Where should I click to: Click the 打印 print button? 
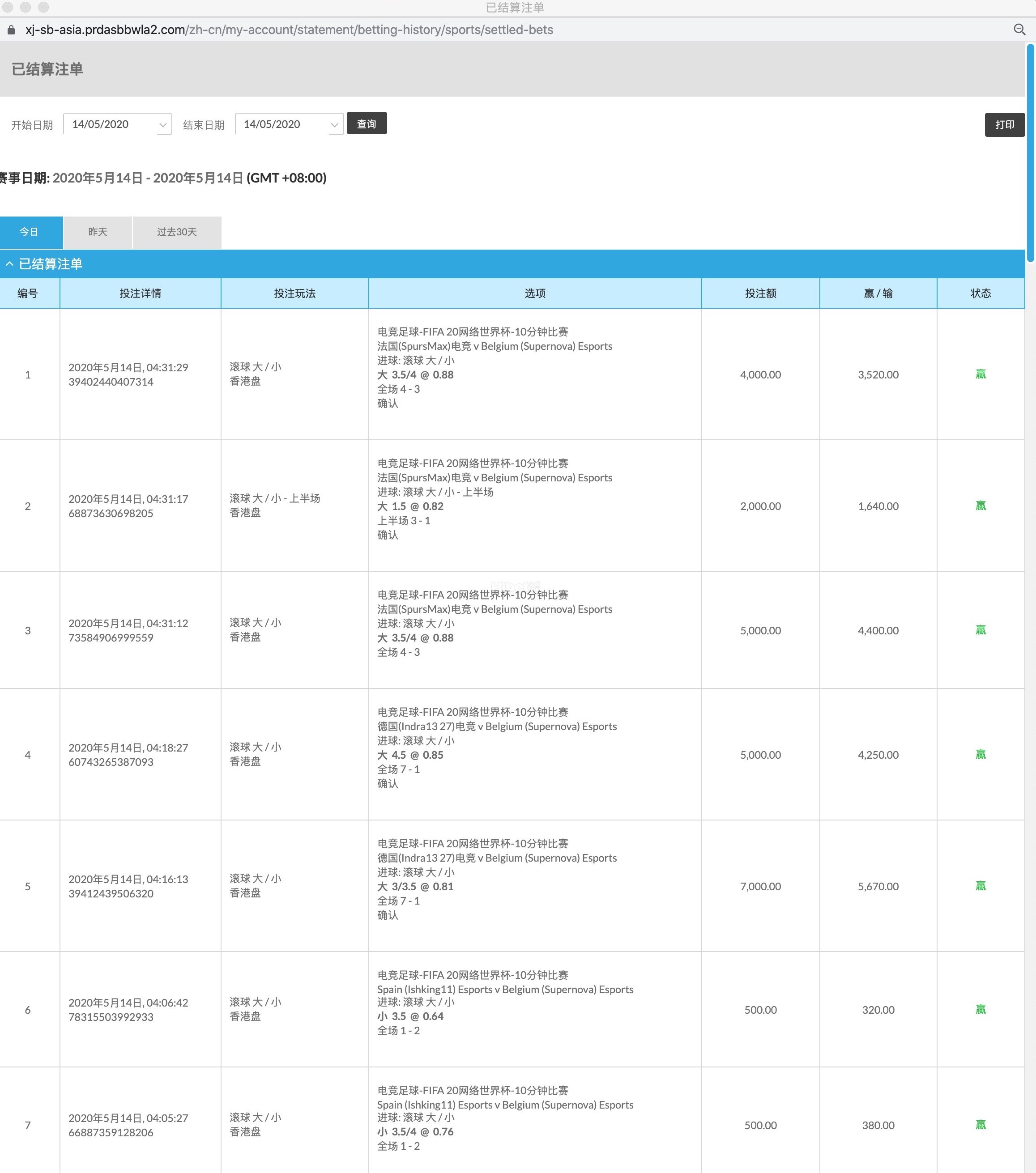(1004, 124)
